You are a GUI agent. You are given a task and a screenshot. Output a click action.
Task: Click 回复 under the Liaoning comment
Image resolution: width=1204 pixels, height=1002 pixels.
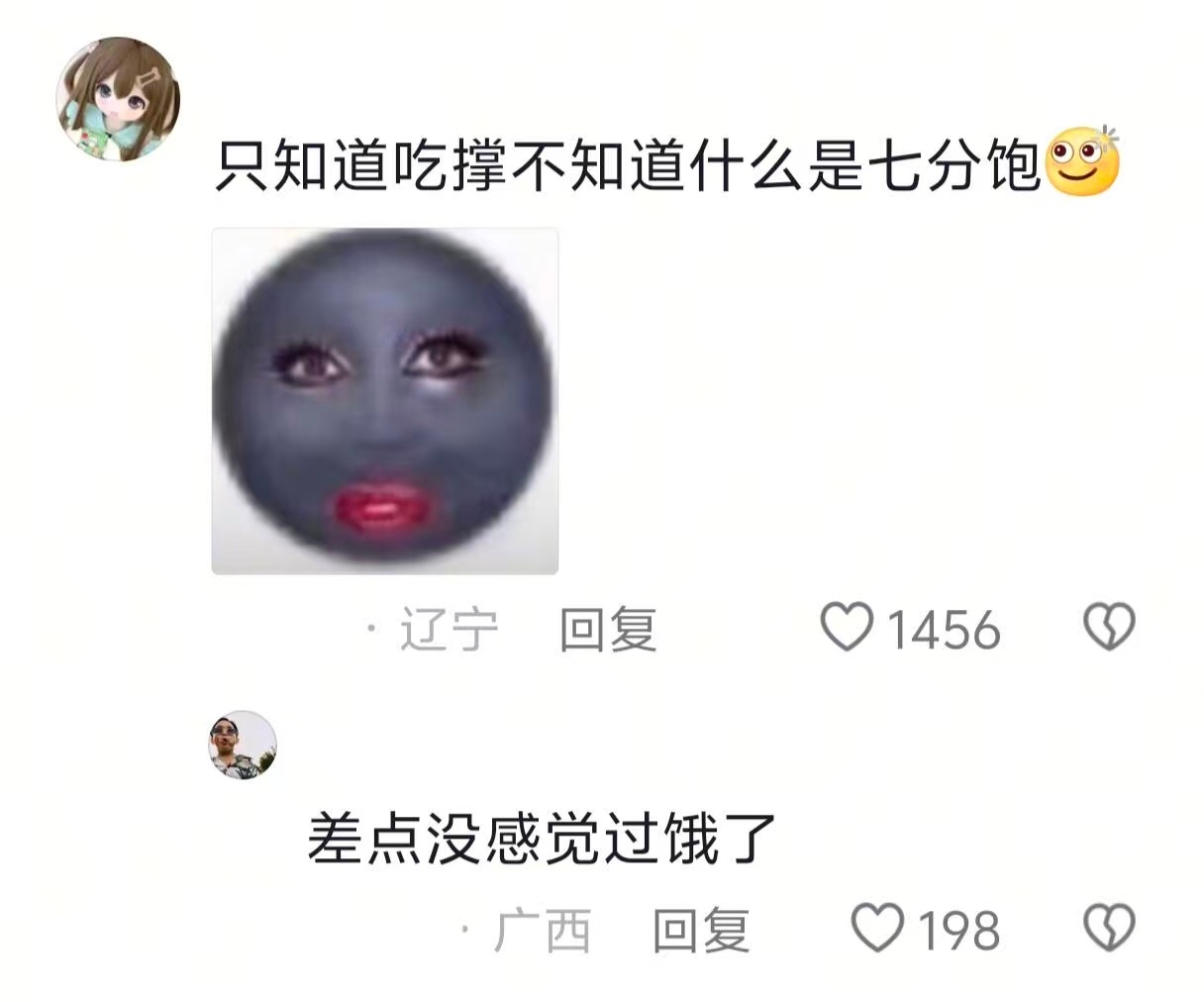[608, 630]
